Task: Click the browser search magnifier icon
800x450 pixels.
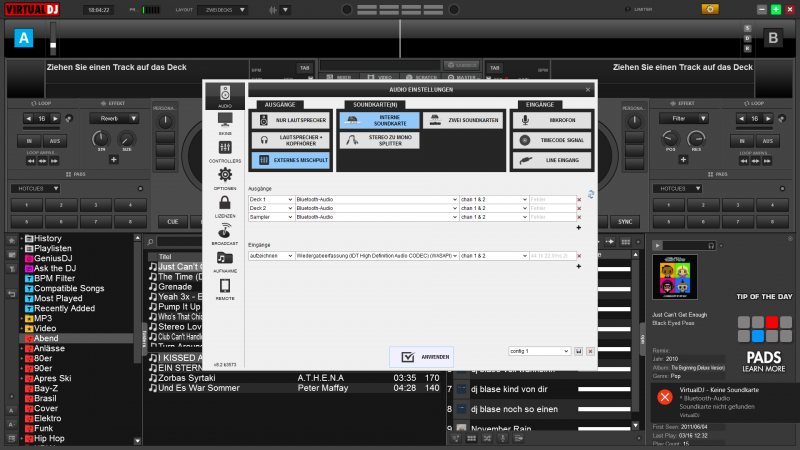Action: pyautogui.click(x=151, y=242)
